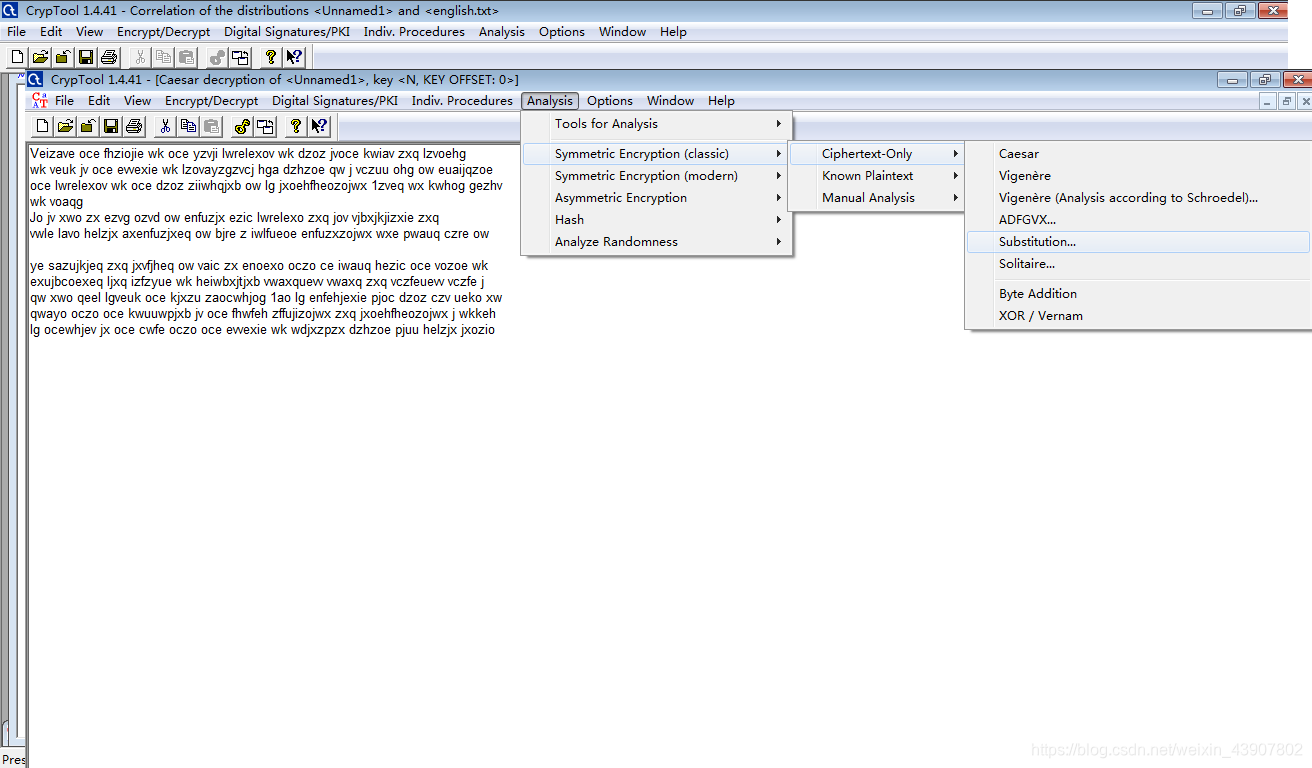
Task: Click context help arrow icon in Correlation window
Action: click(x=294, y=57)
